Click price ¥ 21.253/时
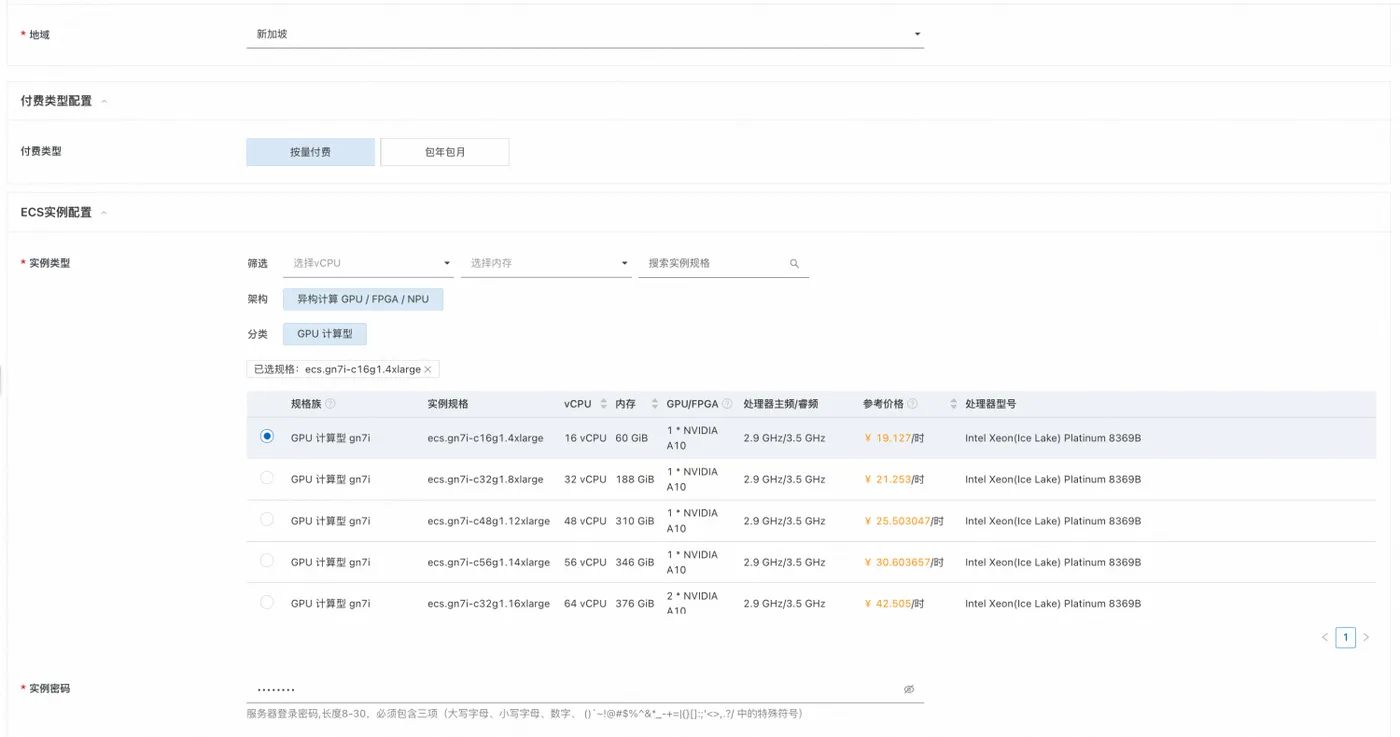1400x737 pixels. click(x=894, y=479)
